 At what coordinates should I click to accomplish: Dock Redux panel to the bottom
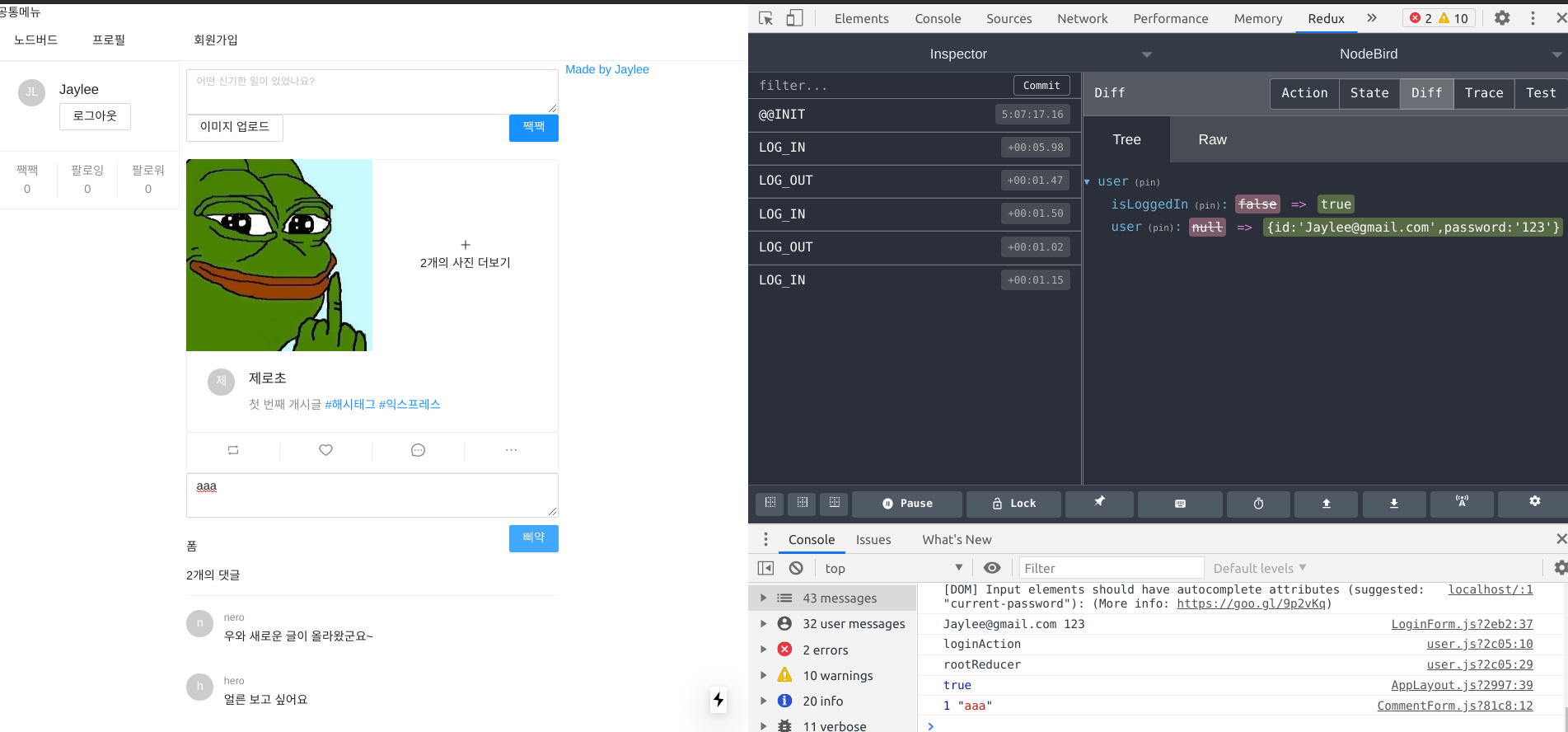pos(834,503)
